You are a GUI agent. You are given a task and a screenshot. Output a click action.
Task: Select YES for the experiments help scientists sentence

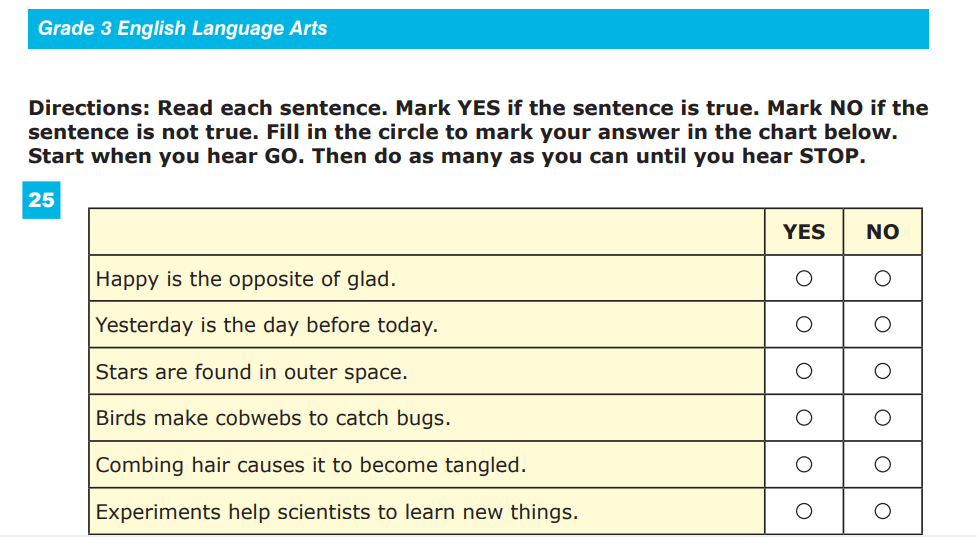coord(804,512)
